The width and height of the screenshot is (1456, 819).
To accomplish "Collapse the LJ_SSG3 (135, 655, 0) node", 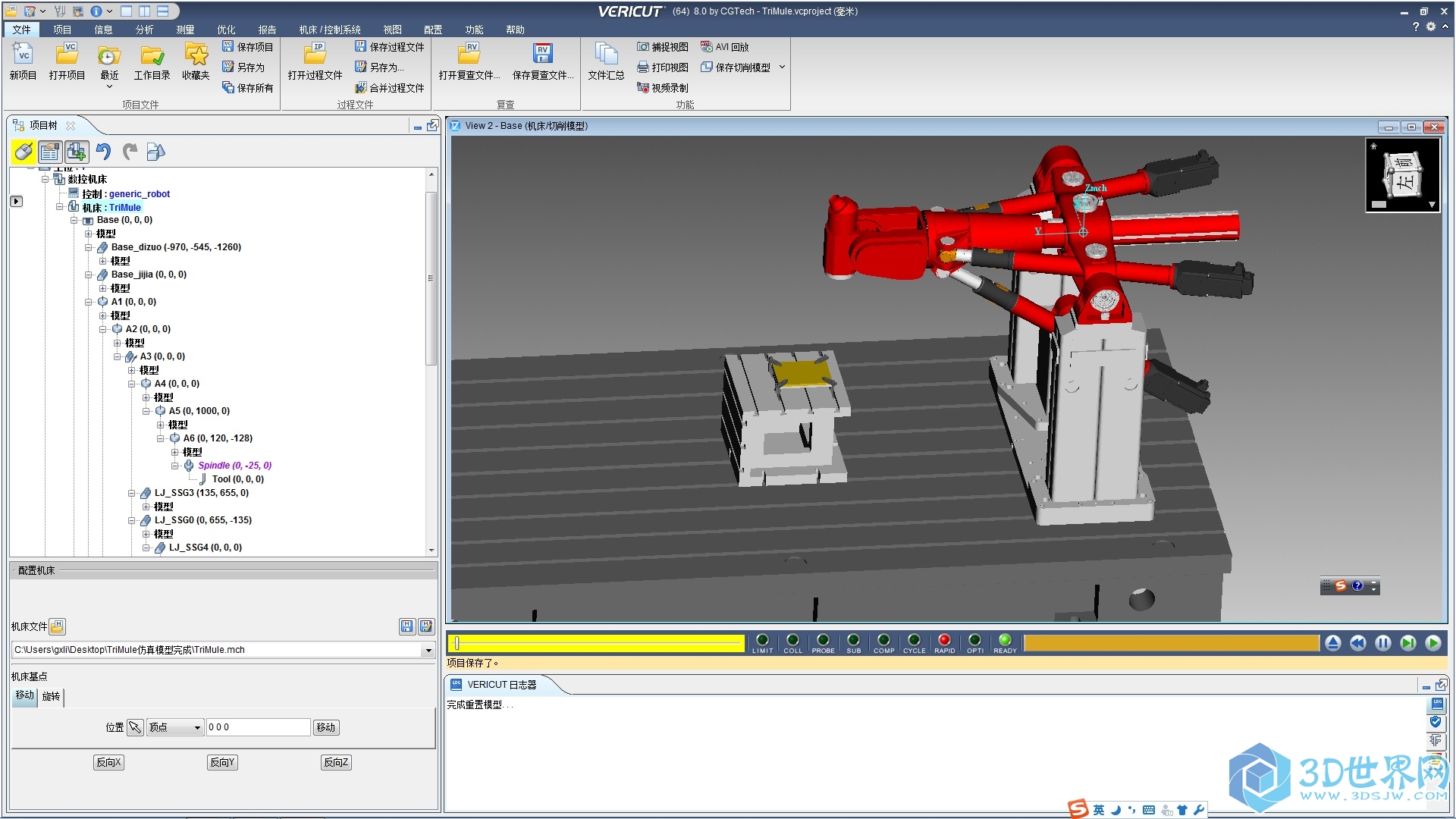I will click(x=132, y=493).
